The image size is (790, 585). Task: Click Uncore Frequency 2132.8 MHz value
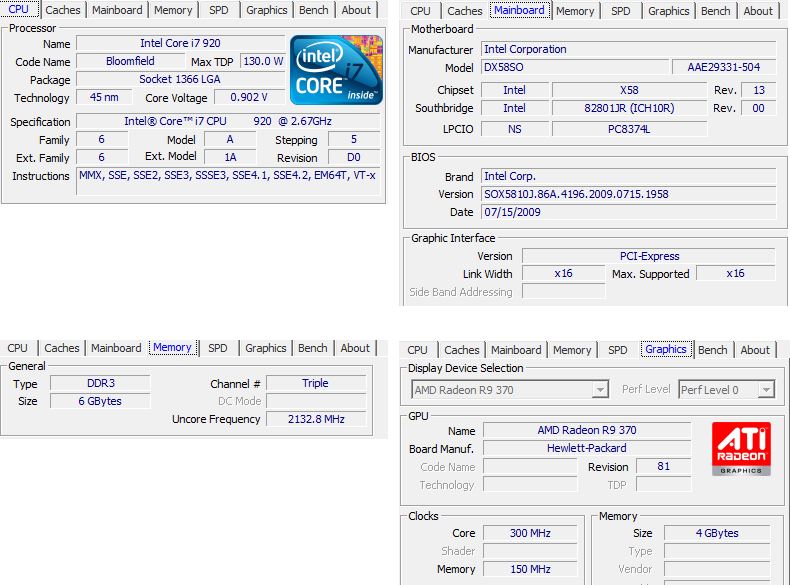tap(316, 419)
